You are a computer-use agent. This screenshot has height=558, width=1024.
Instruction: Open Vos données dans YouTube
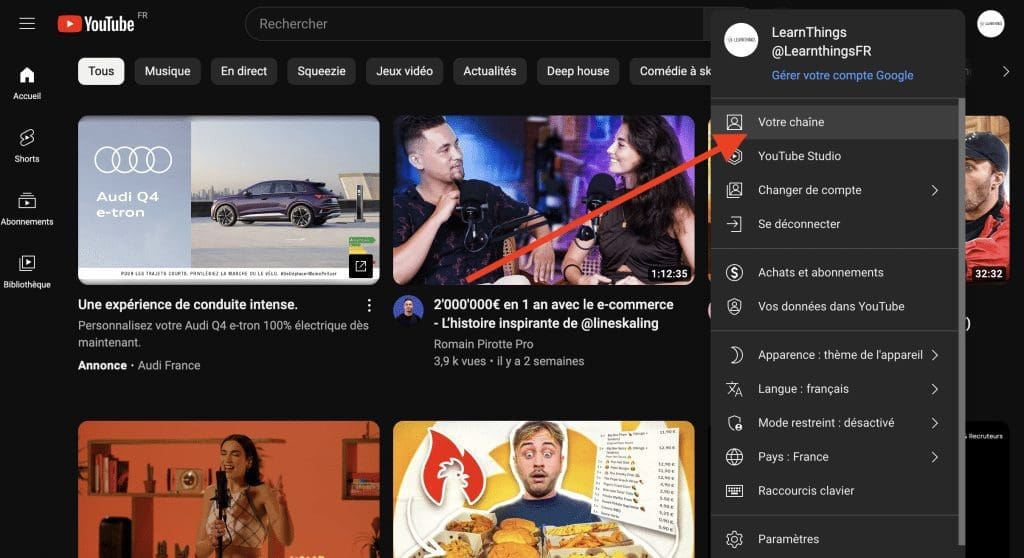(834, 306)
